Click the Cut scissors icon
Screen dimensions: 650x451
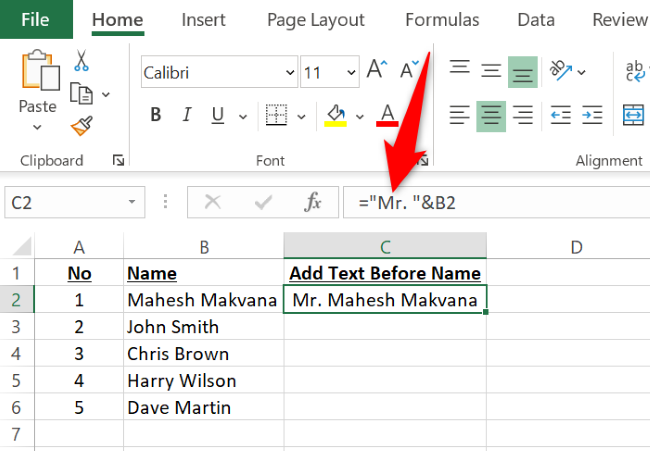click(x=83, y=62)
